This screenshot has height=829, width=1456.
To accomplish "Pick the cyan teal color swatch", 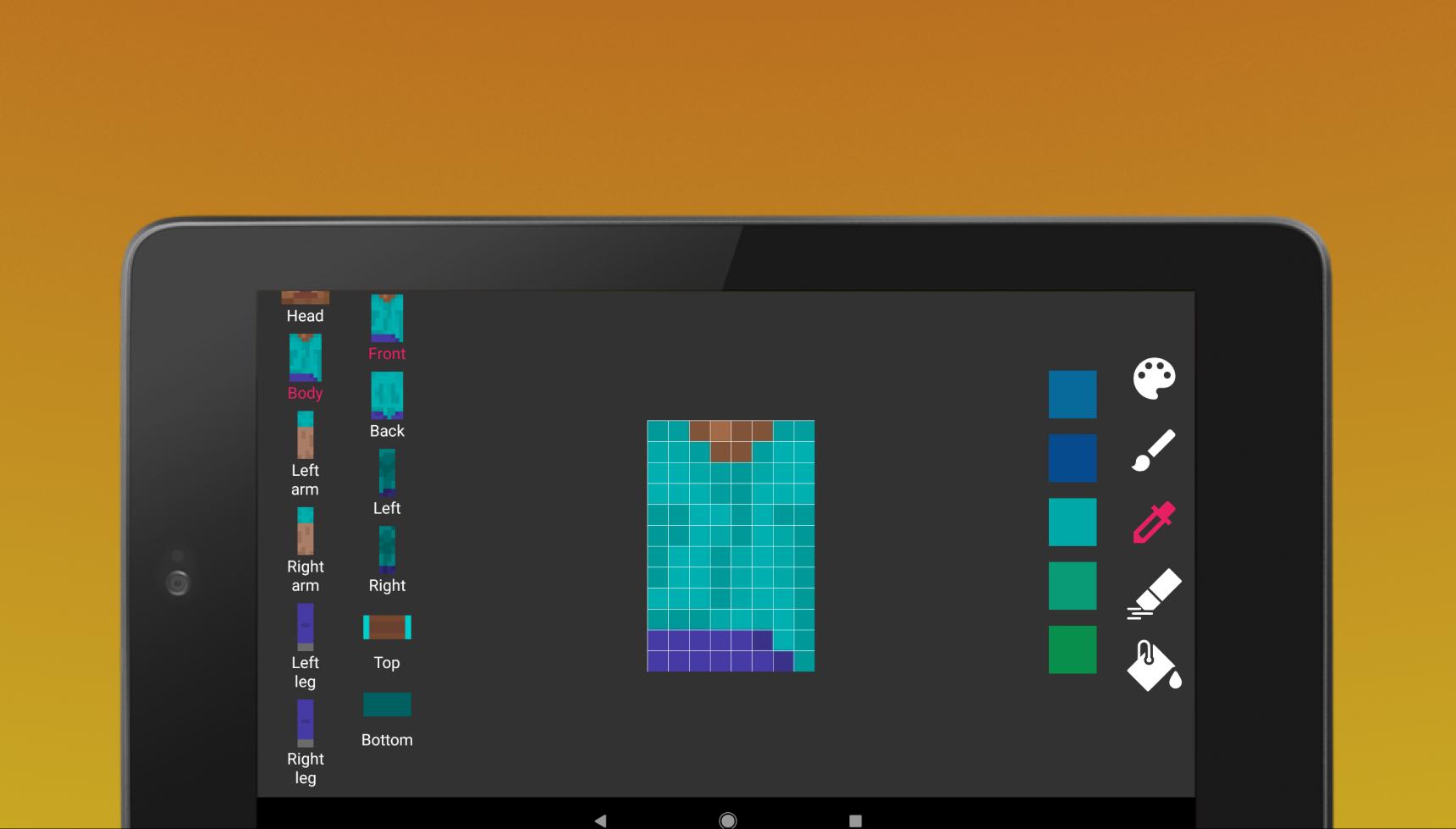I will click(1073, 522).
